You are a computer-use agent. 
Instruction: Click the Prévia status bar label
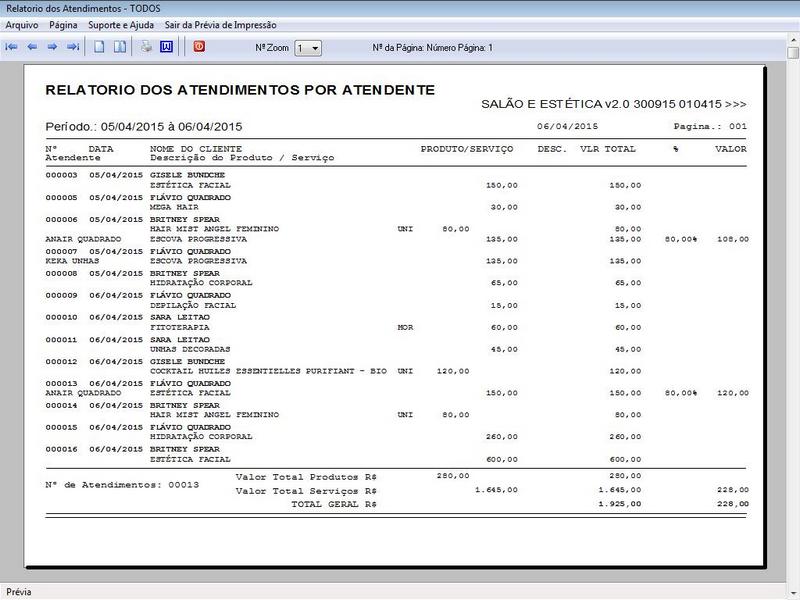pos(19,592)
